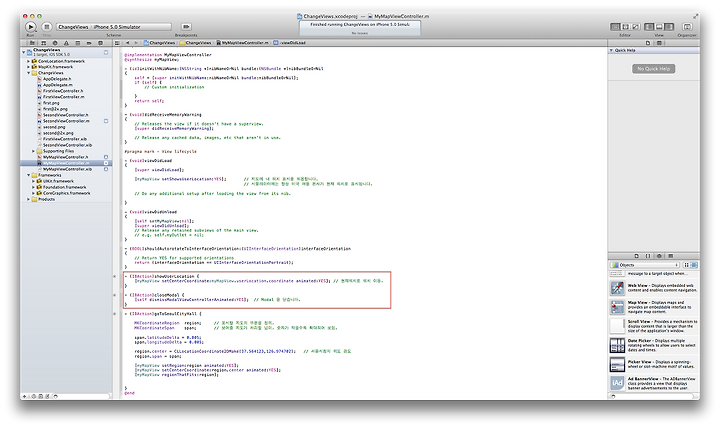Go back in editor history
The height and width of the screenshot is (428, 720).
[x=128, y=43]
